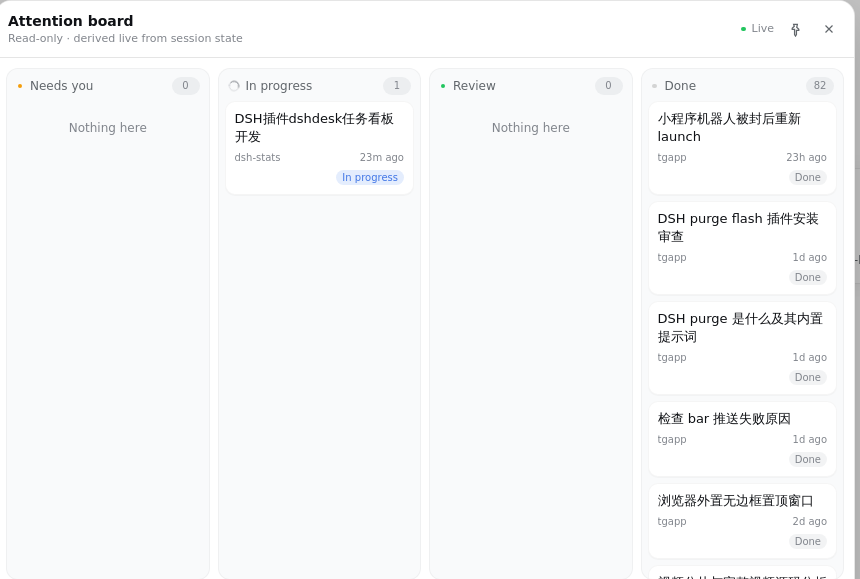Open the DSH purge 是什么及其内置提示词 card
This screenshot has width=860, height=579.
tap(742, 348)
